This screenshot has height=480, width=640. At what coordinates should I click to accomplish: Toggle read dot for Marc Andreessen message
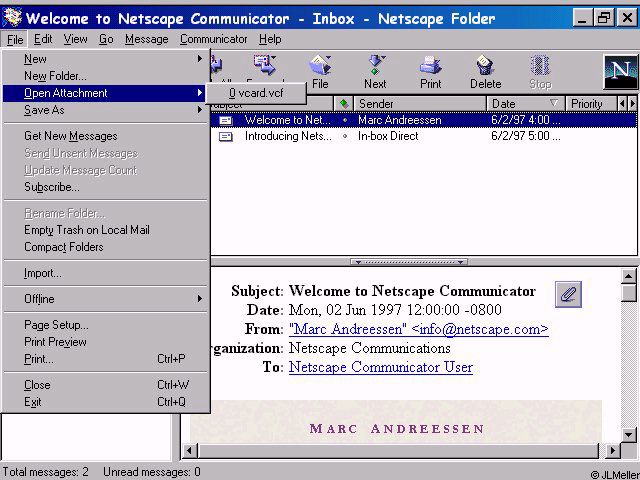(345, 120)
